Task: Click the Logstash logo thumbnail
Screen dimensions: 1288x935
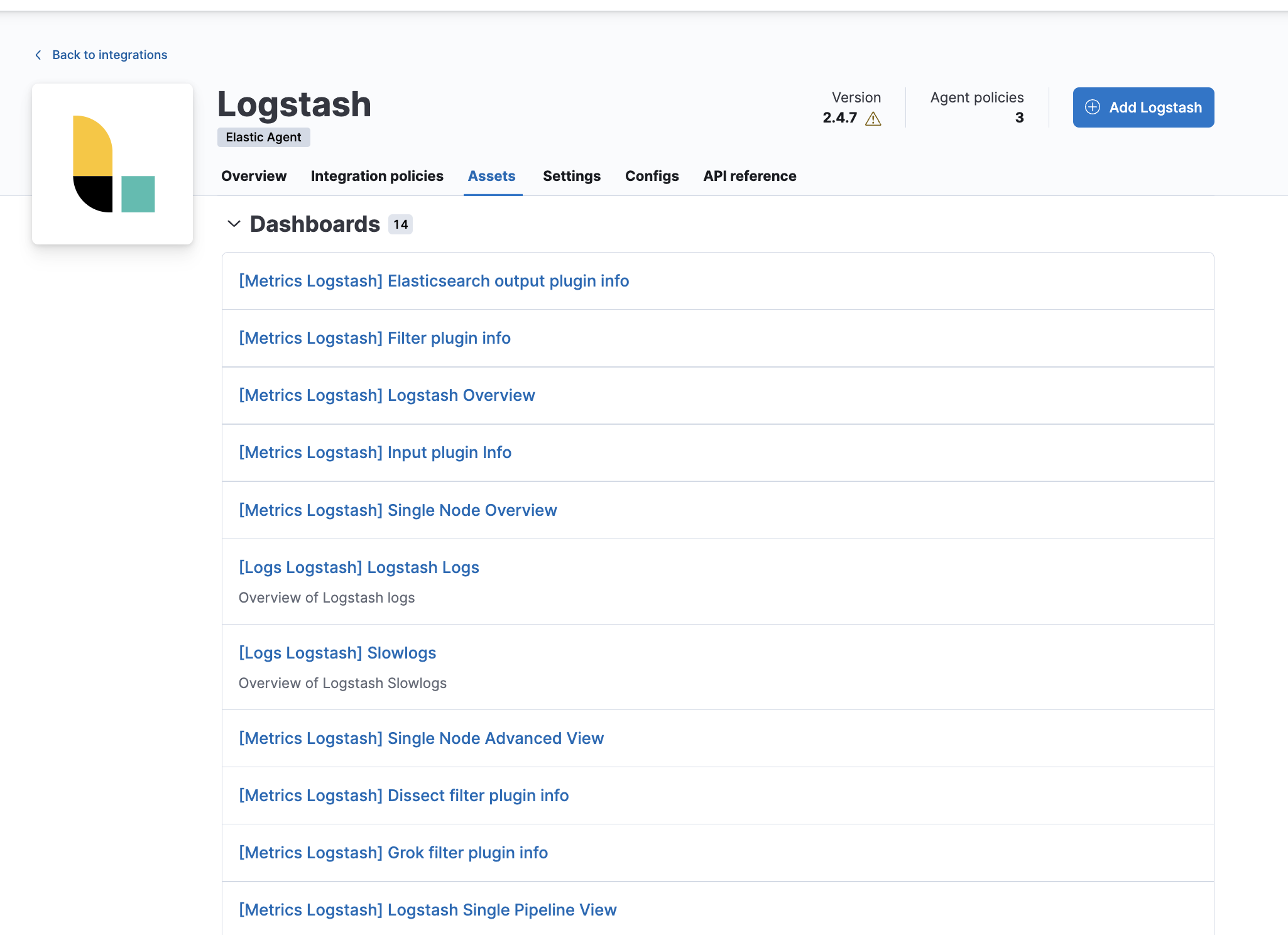Action: [112, 164]
